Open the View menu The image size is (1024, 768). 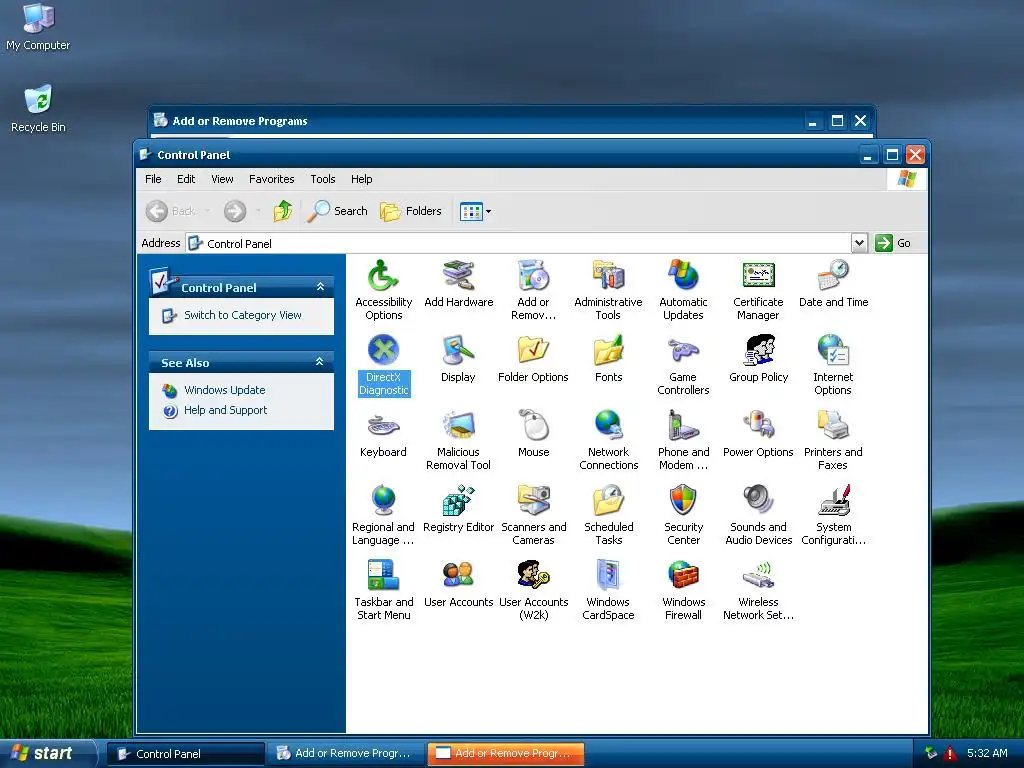click(x=222, y=179)
